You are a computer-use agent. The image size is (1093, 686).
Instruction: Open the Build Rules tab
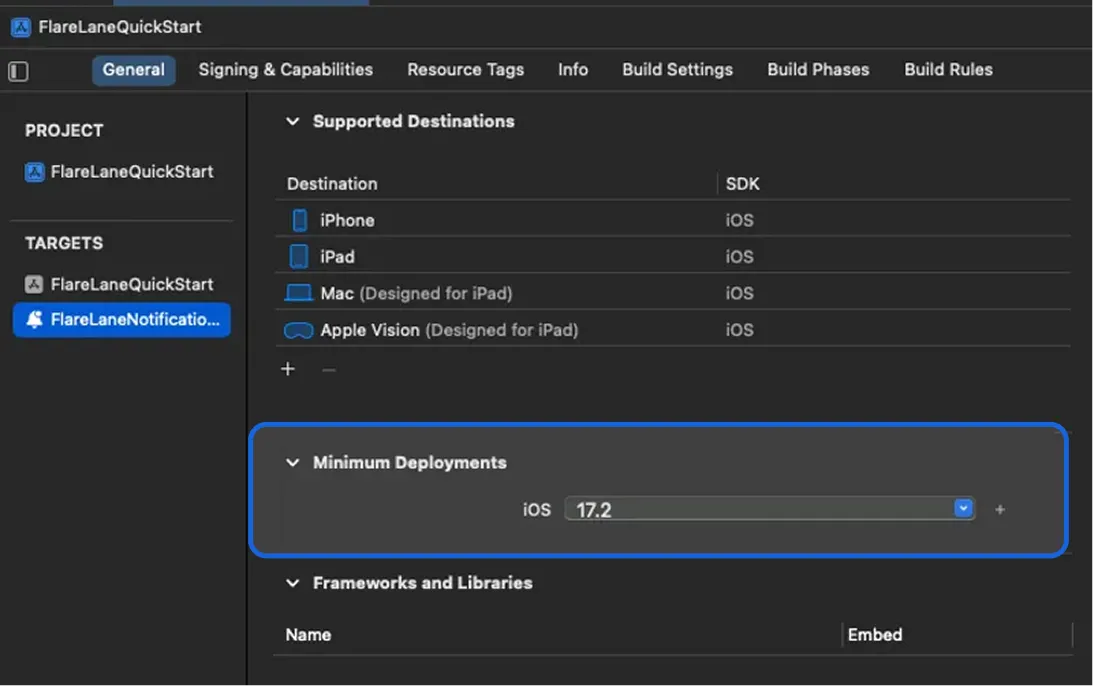pos(949,70)
